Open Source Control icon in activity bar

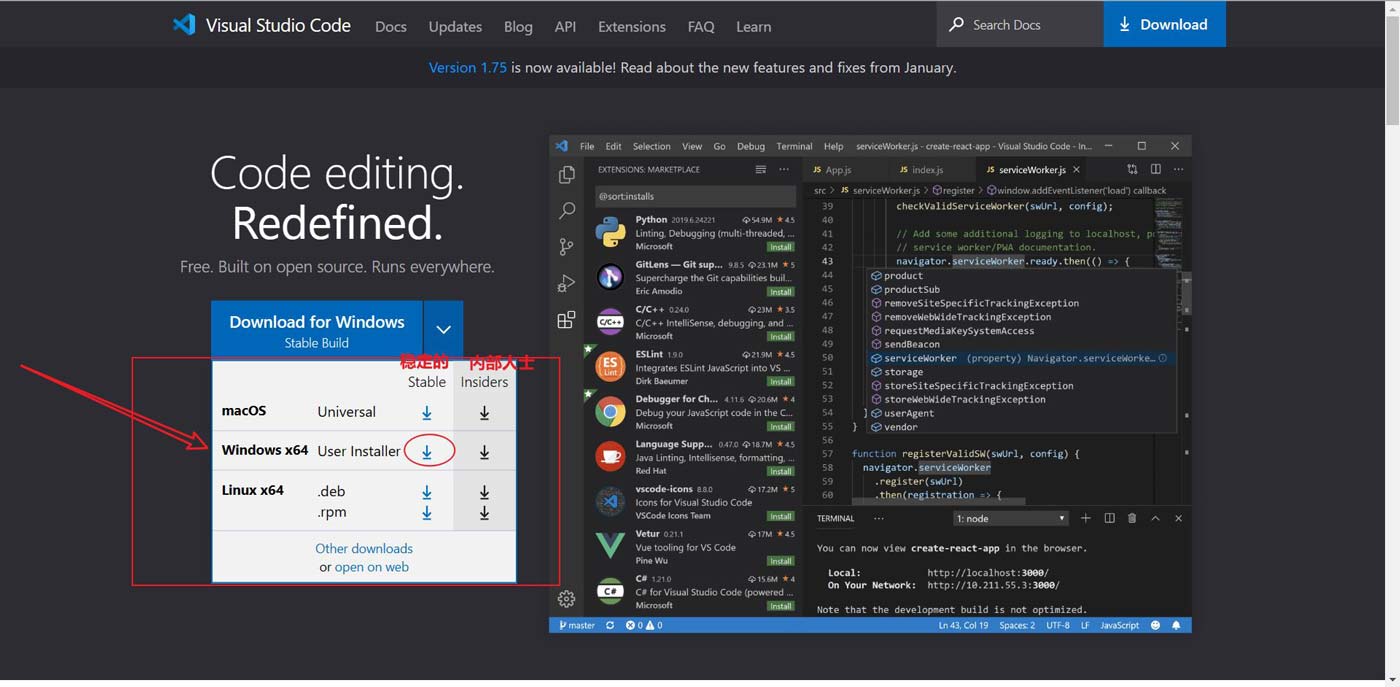pyautogui.click(x=566, y=246)
